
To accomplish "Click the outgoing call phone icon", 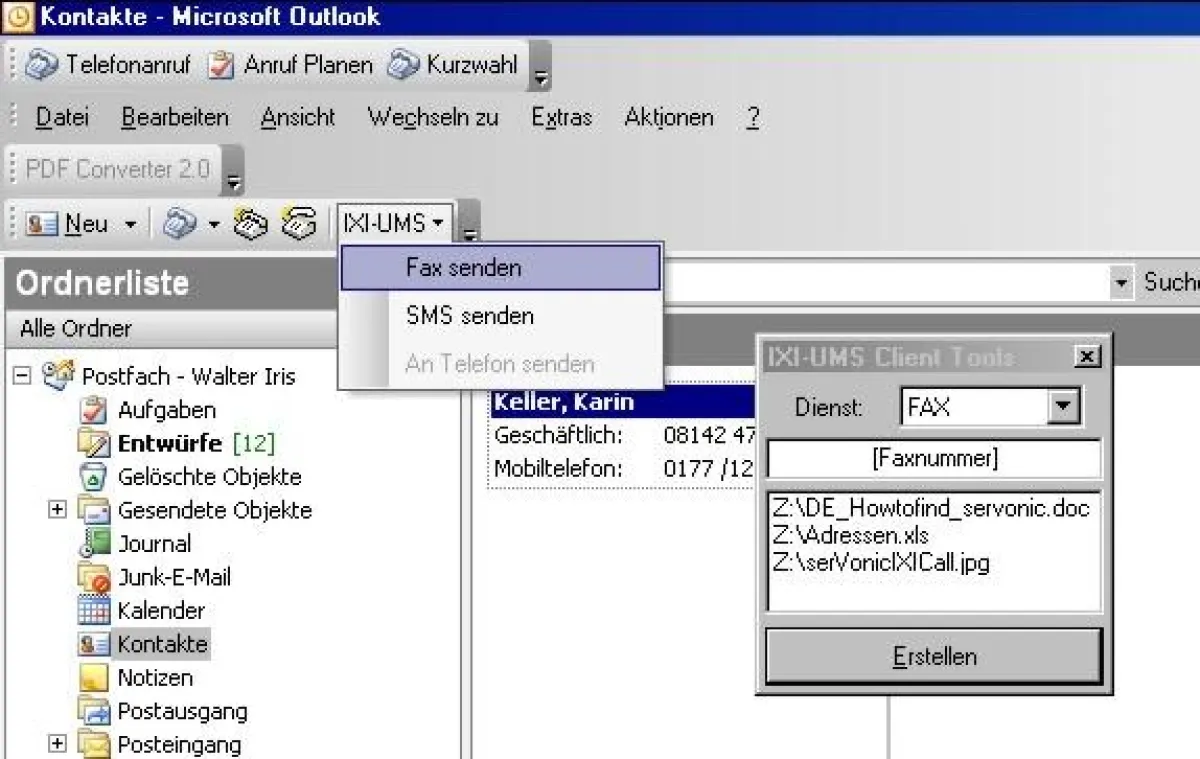I will point(297,222).
